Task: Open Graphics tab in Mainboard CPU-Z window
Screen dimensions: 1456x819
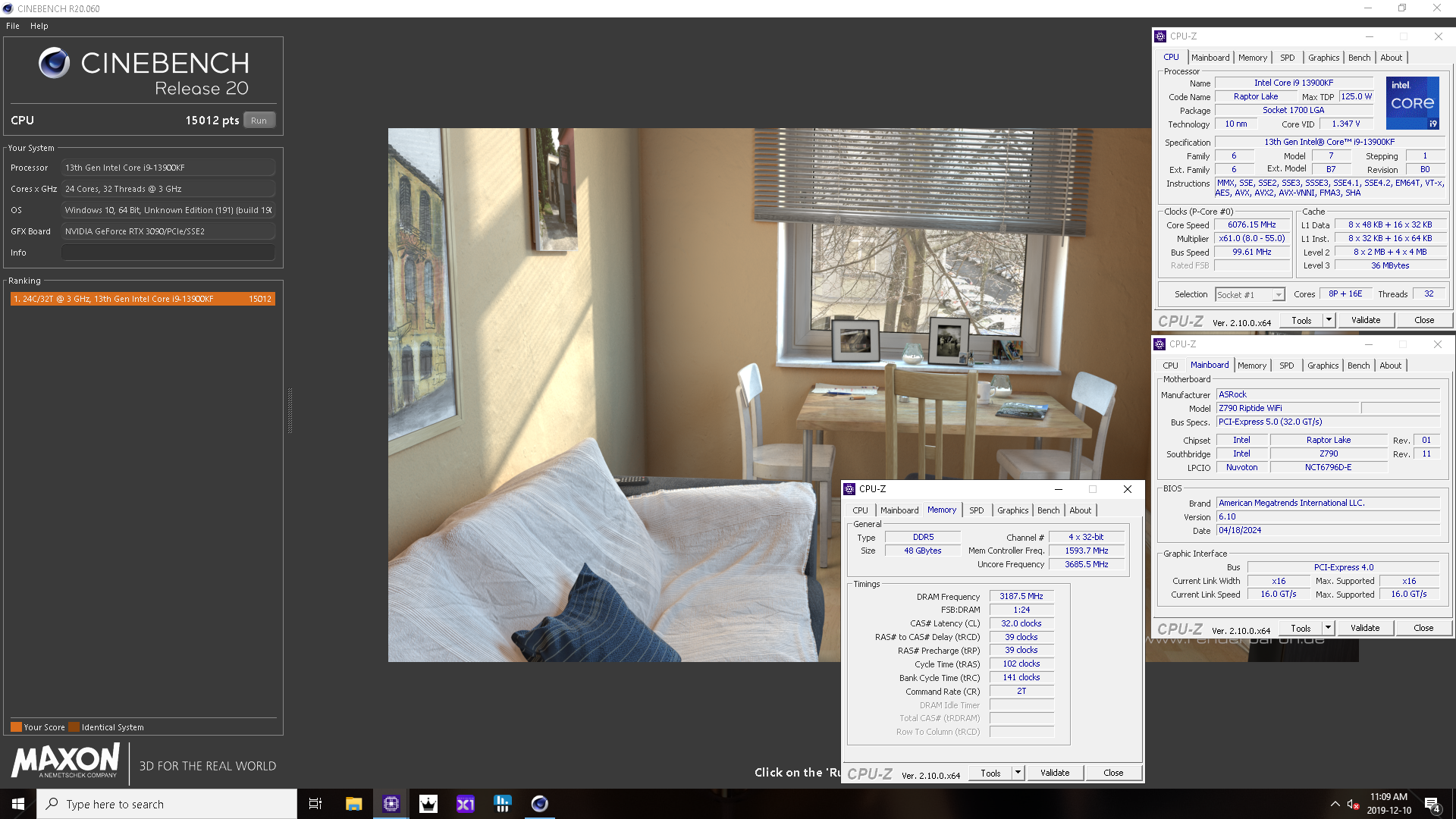Action: coord(1323,366)
